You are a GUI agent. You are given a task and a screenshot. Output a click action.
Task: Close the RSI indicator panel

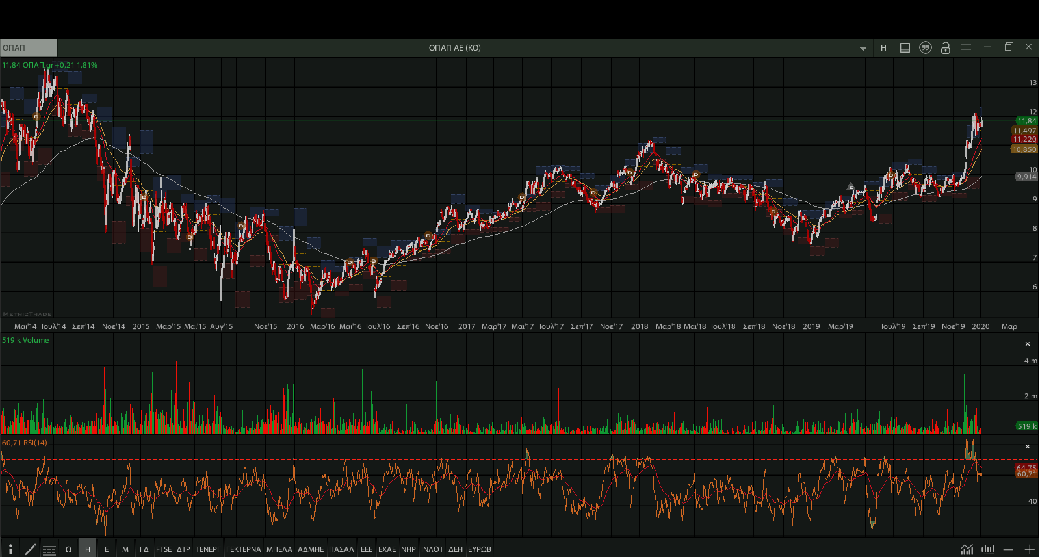coord(1027,445)
